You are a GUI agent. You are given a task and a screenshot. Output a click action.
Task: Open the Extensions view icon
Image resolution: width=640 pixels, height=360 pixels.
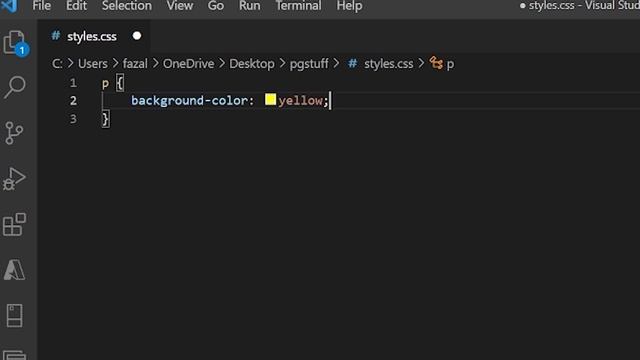coord(14,224)
